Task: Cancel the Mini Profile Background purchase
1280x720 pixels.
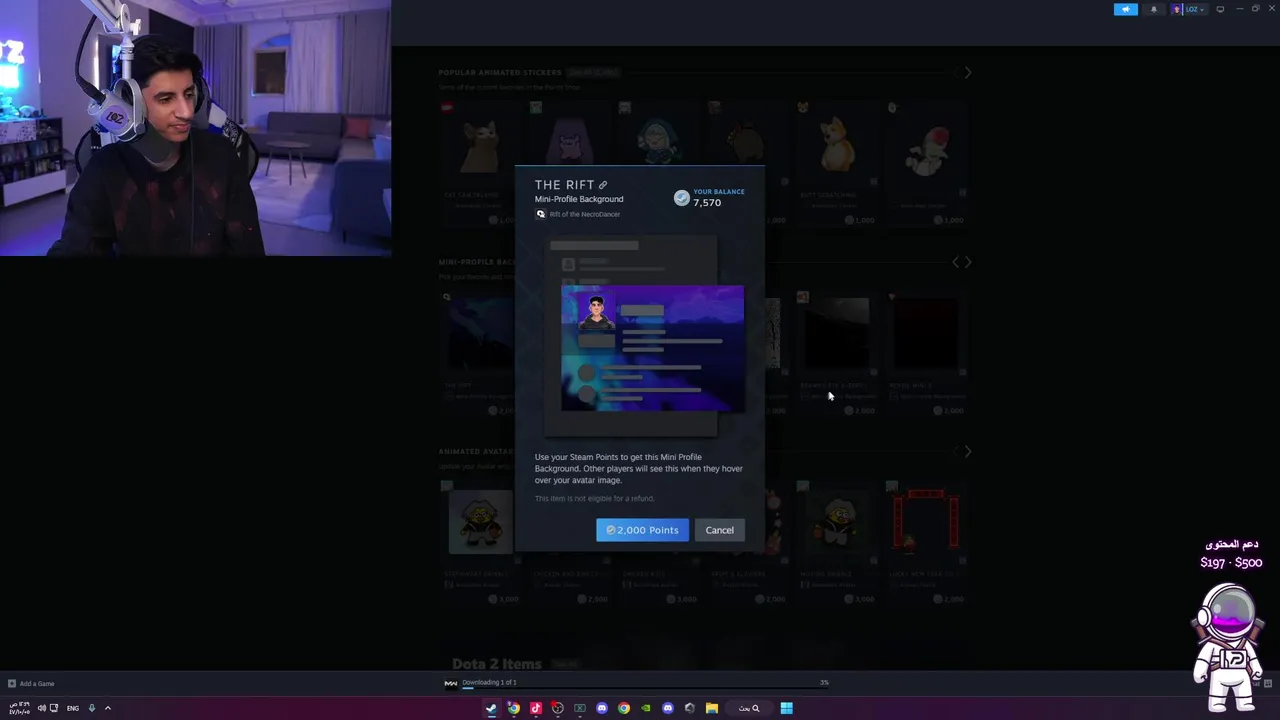Action: coord(719,530)
